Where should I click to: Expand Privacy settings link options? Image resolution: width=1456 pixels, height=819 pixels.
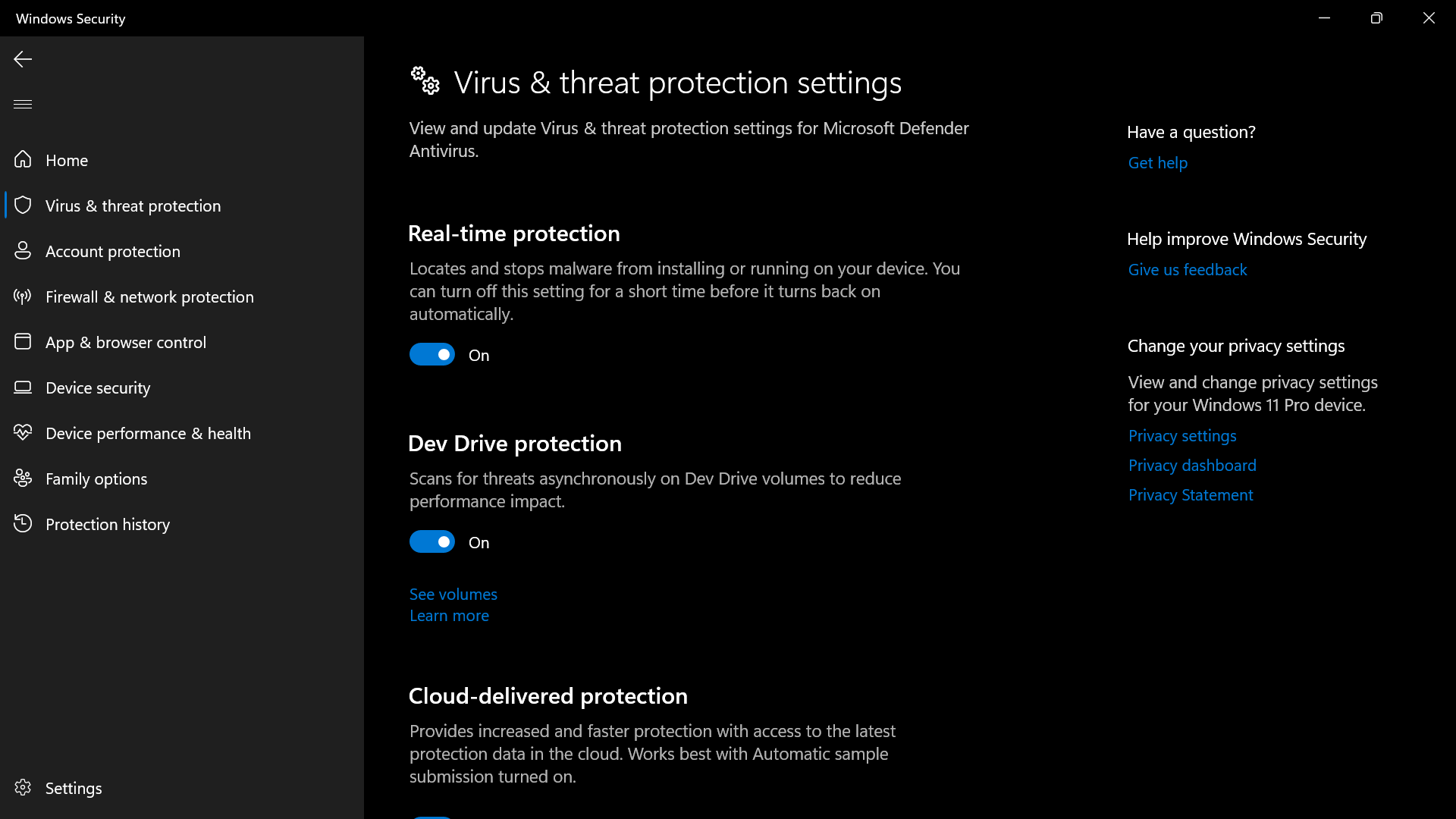pyautogui.click(x=1182, y=435)
